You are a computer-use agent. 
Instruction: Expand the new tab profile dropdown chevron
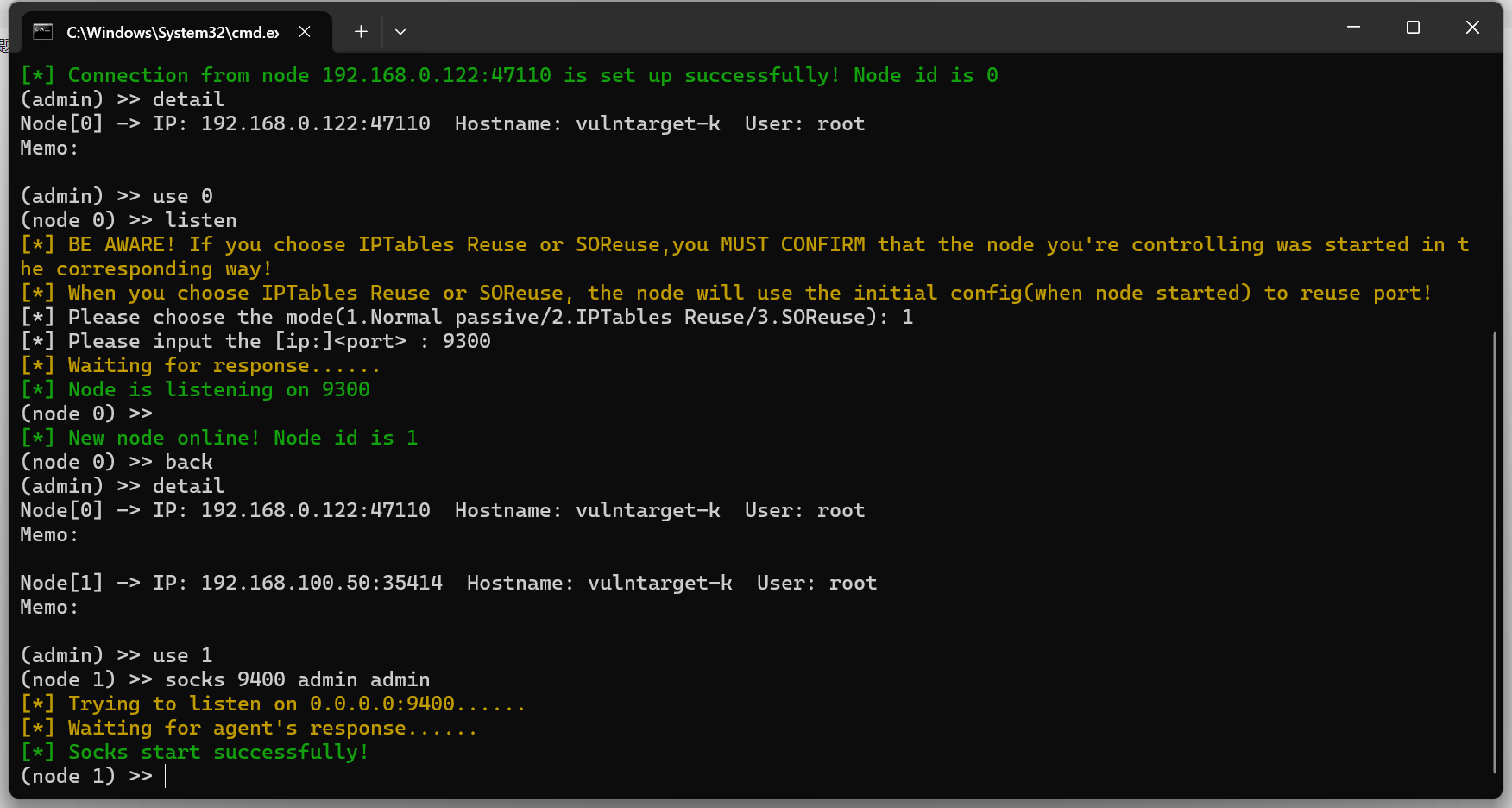(x=400, y=32)
